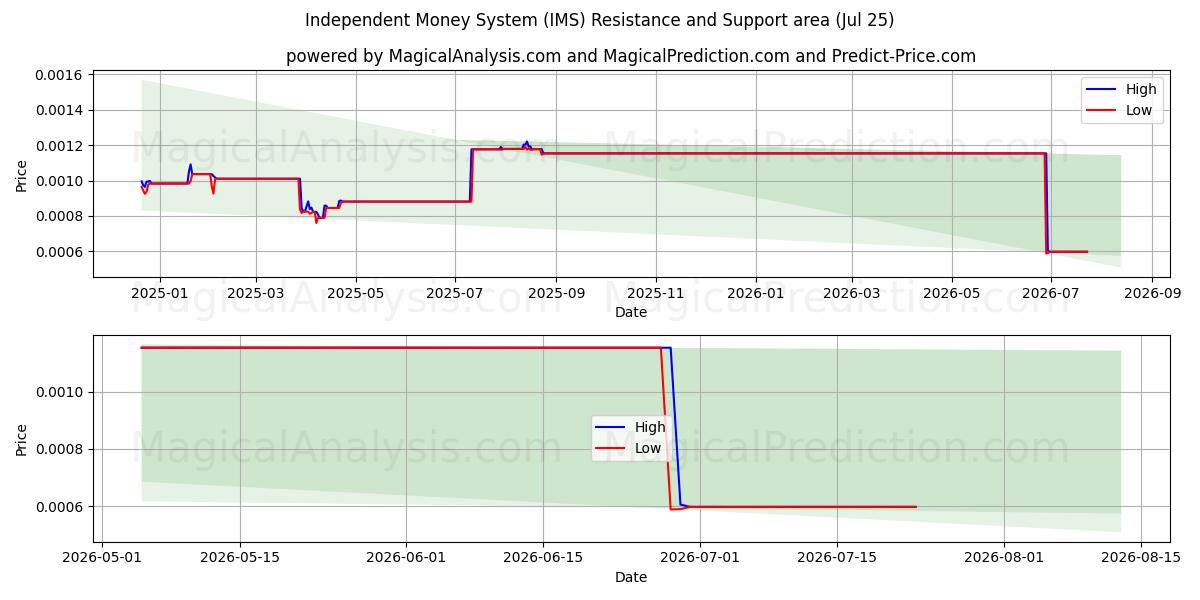1200x600 pixels.
Task: Click the '2025-11' date tick label
Action: point(656,294)
